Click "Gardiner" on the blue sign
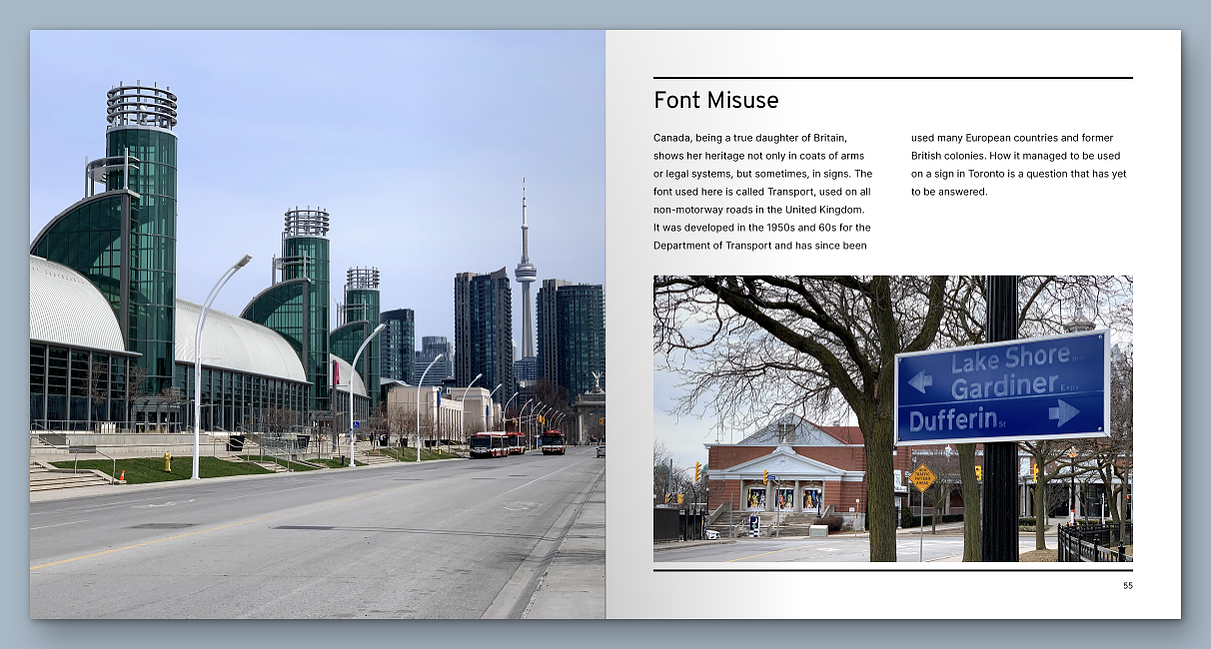Screen dimensions: 1211x649 [x=1004, y=387]
